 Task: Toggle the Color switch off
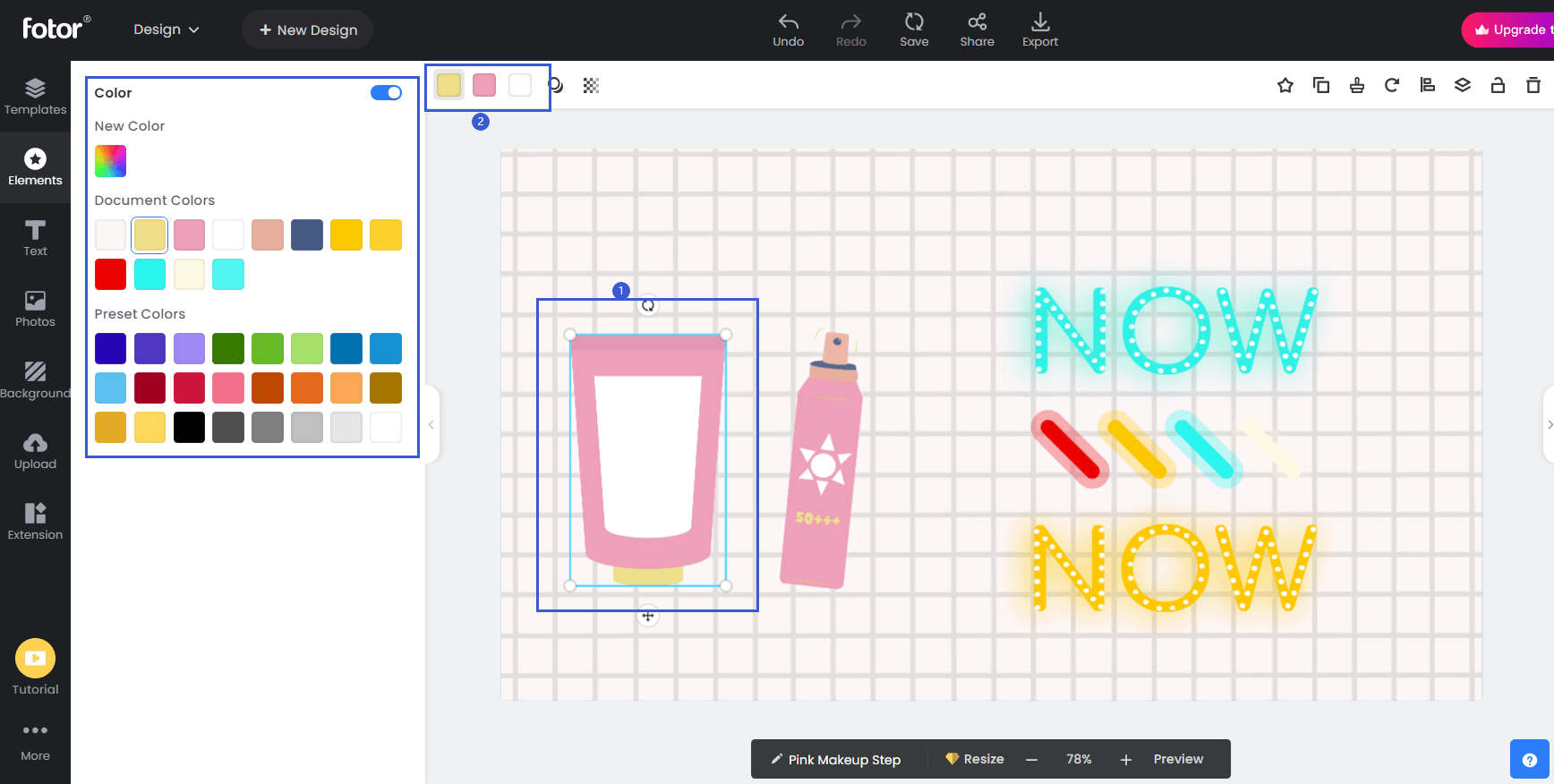tap(386, 93)
